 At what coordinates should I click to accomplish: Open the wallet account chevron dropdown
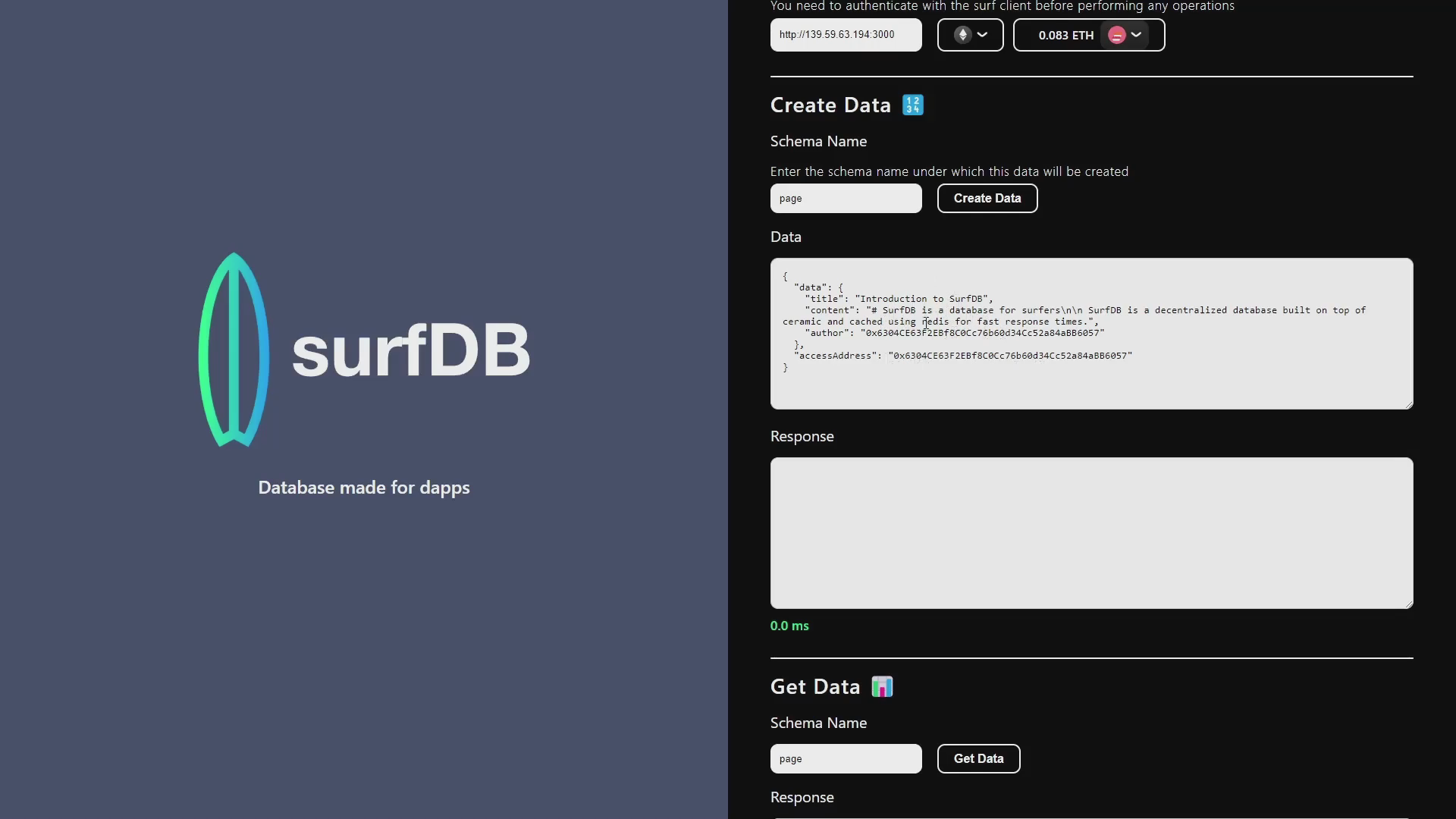1136,35
